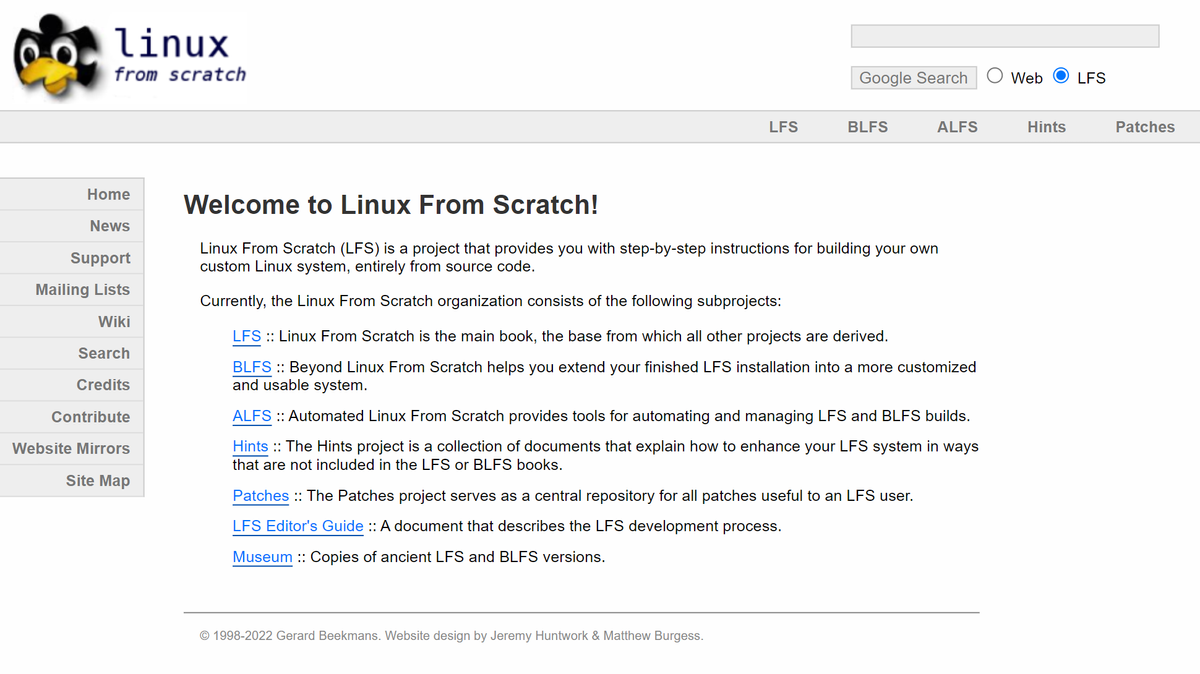Select the Web radio button
The height and width of the screenshot is (674, 1200).
tap(994, 75)
